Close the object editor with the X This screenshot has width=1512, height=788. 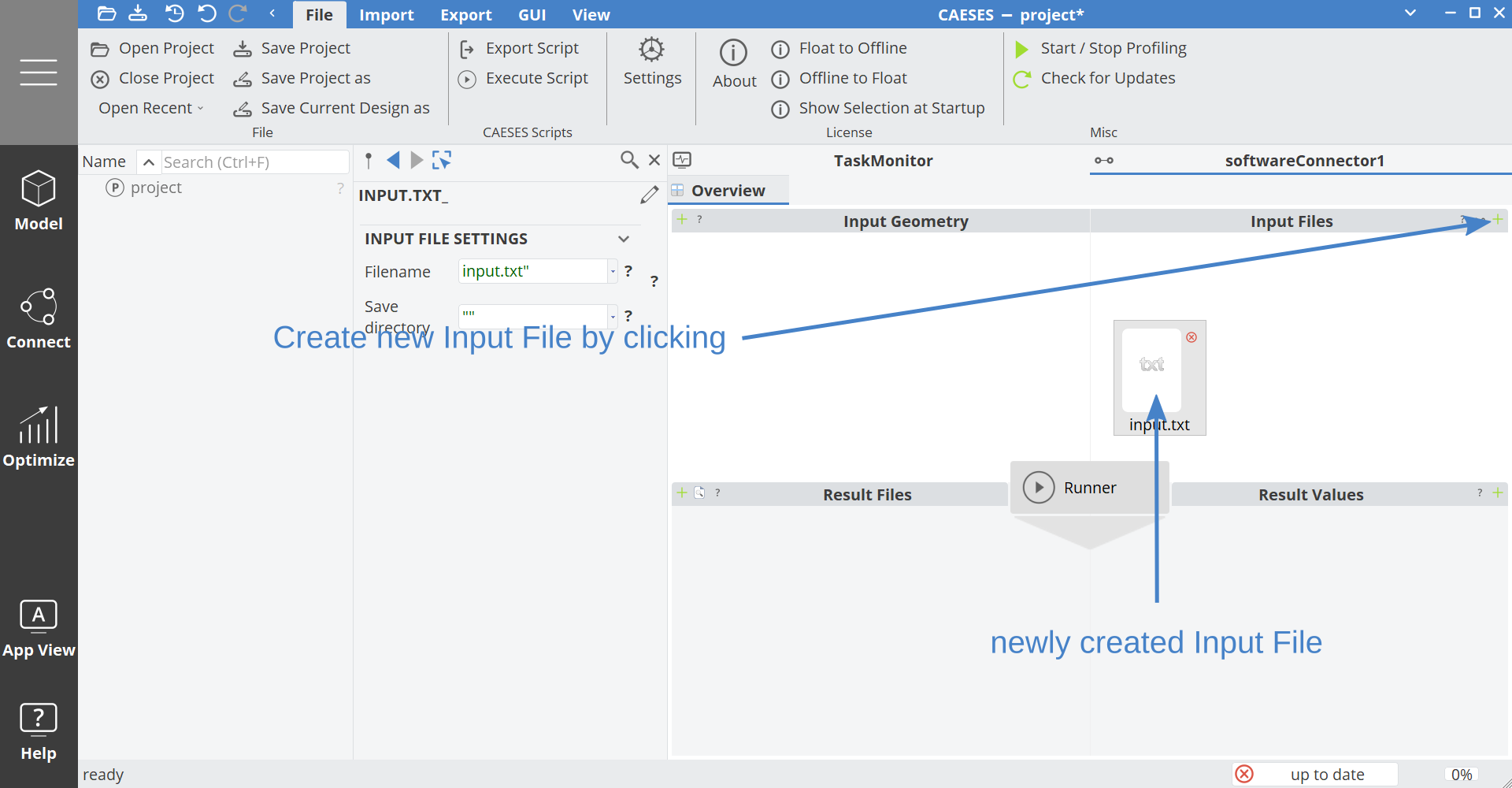click(654, 160)
